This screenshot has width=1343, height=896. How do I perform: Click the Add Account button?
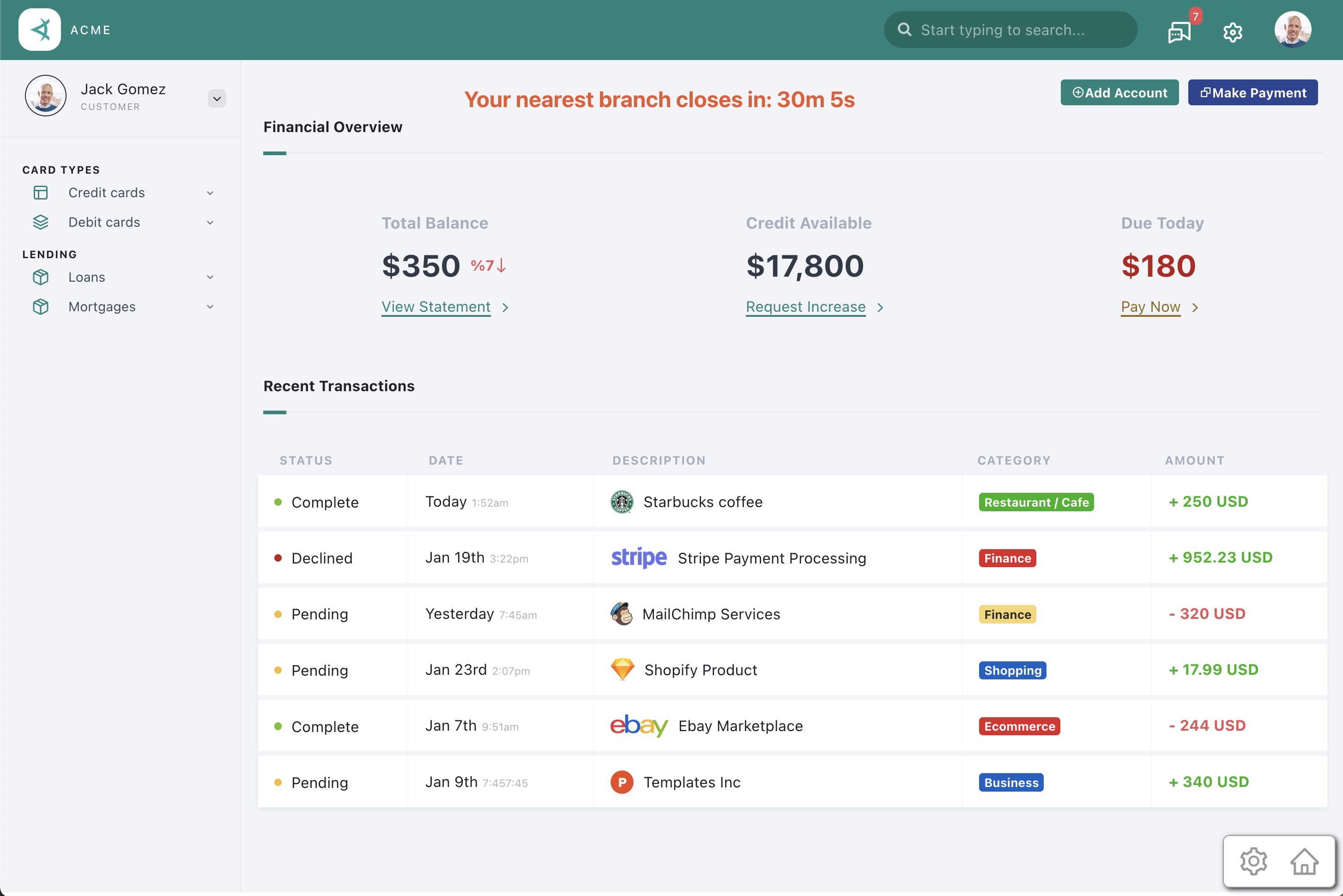pos(1119,92)
